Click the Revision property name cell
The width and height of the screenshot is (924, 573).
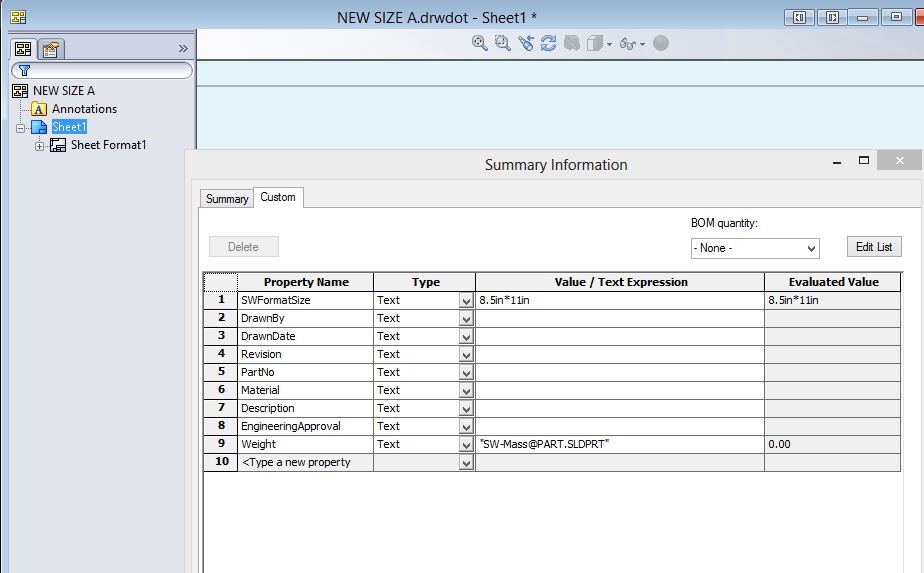[x=305, y=354]
